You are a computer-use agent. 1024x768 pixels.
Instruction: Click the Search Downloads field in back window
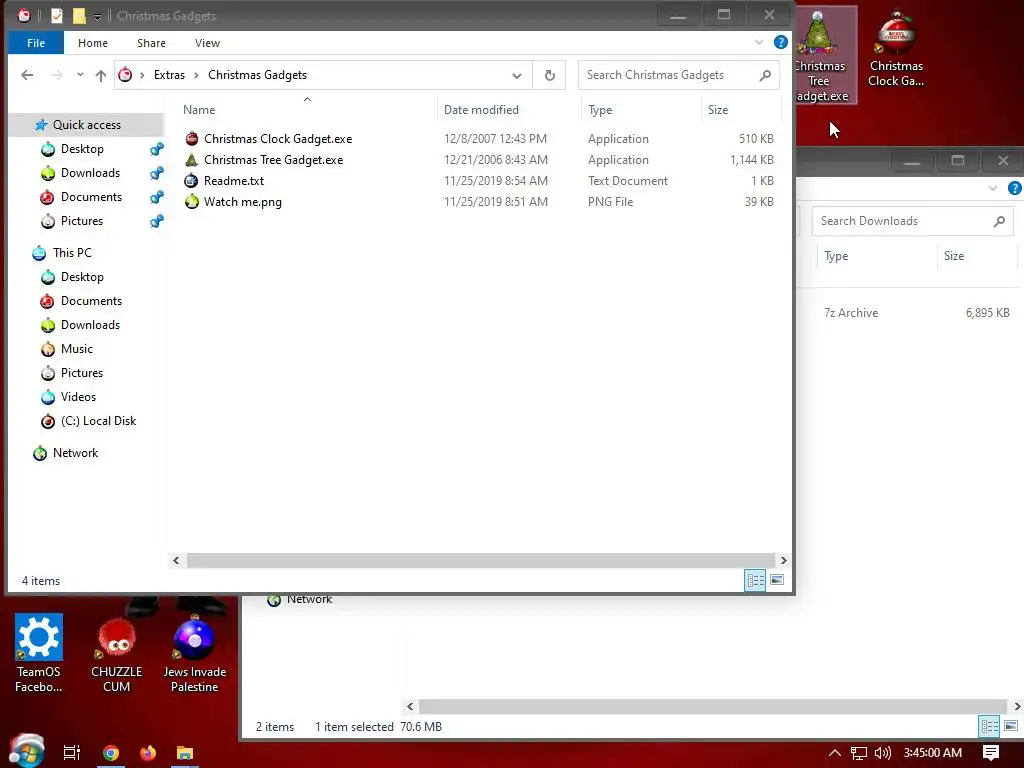click(912, 221)
